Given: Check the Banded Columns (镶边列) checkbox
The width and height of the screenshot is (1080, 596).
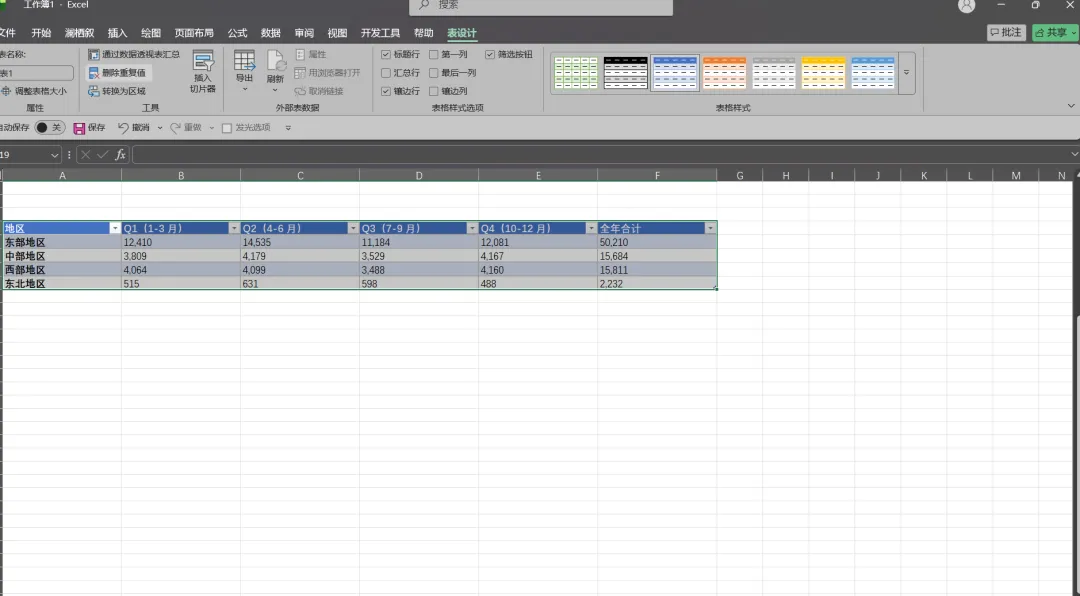Looking at the screenshot, I should [x=434, y=91].
